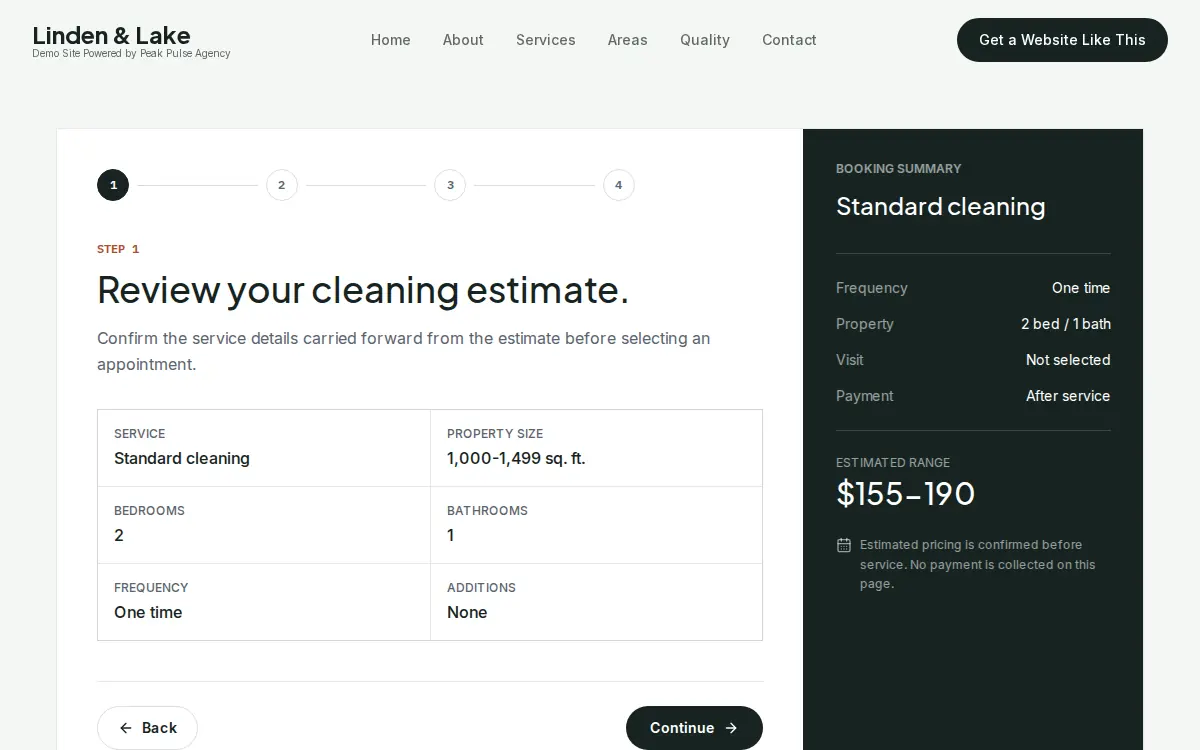1200x750 pixels.
Task: Go to the About page
Action: pyautogui.click(x=463, y=40)
